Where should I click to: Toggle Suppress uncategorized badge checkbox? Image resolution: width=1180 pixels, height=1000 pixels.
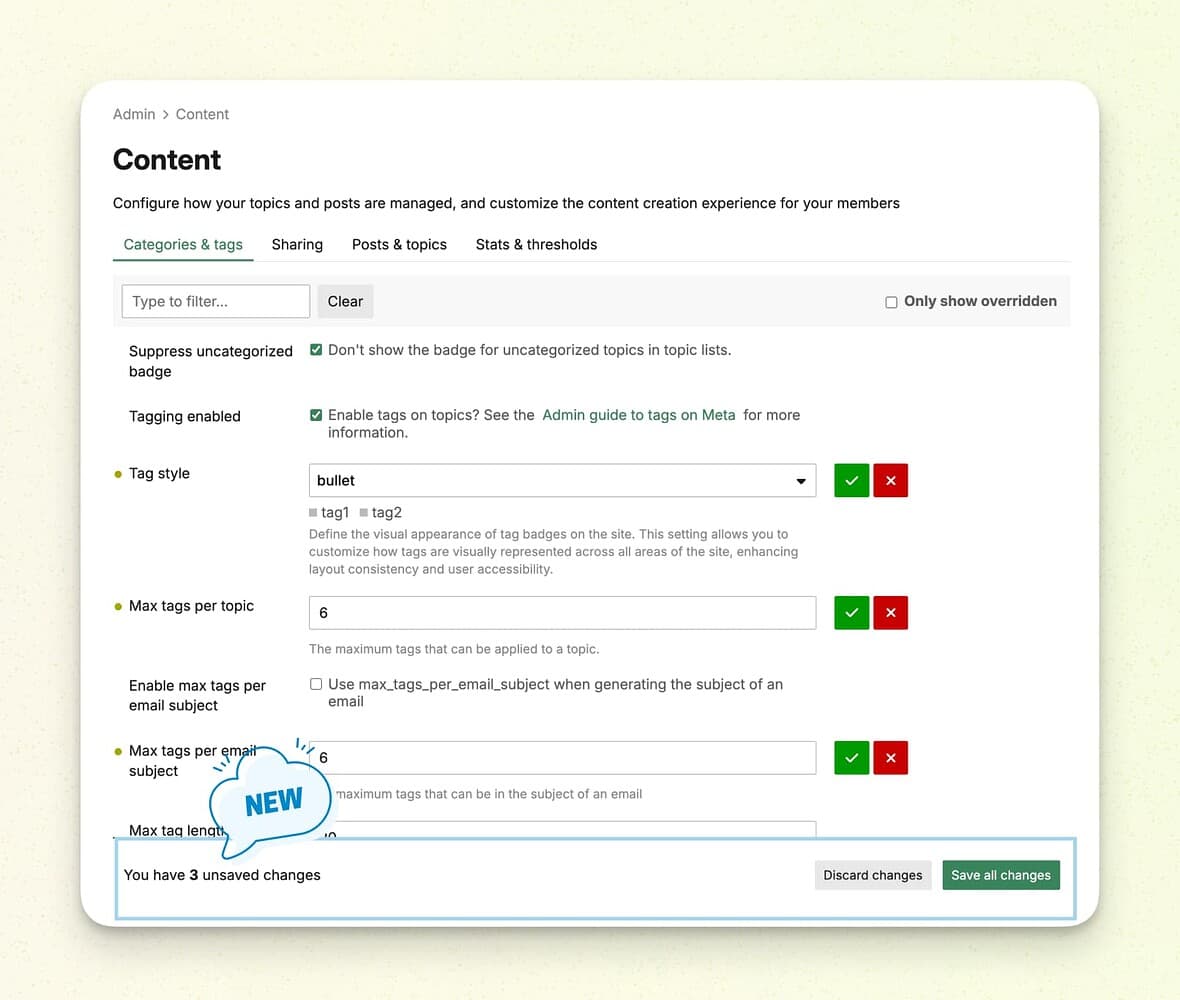pyautogui.click(x=316, y=350)
